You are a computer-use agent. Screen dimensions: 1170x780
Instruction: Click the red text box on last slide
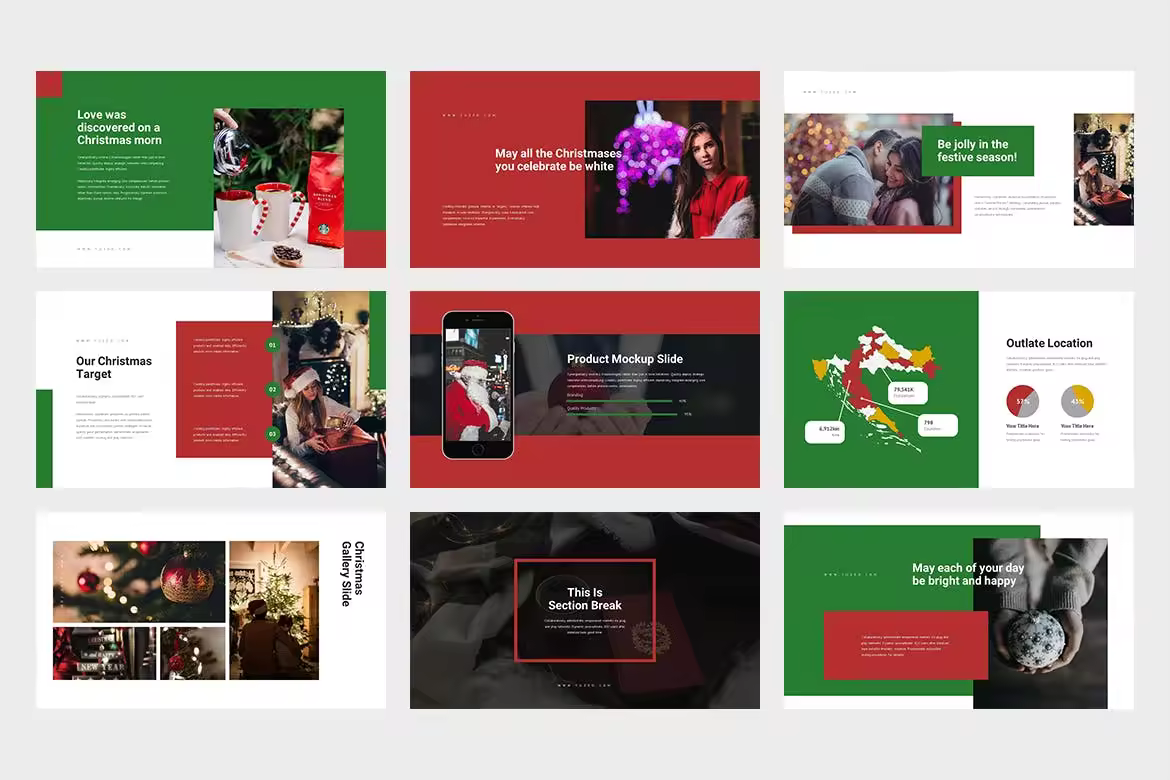905,645
